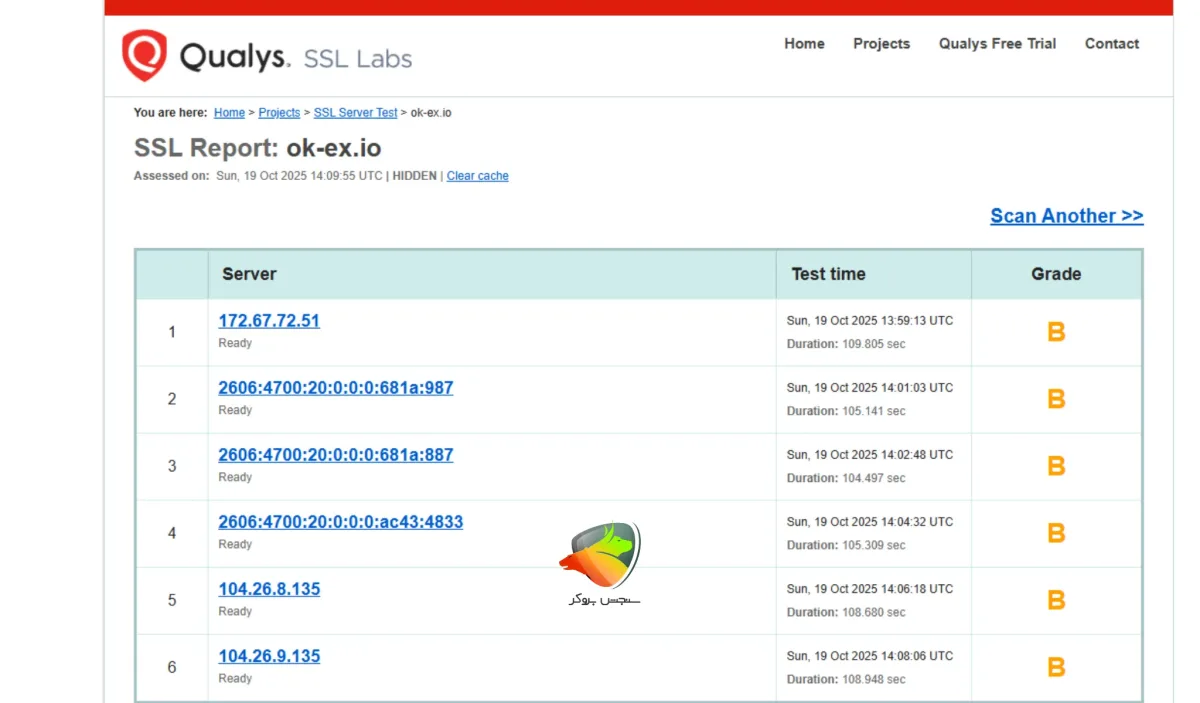Click row number 4 cell
The width and height of the screenshot is (1200, 703).
pyautogui.click(x=172, y=533)
